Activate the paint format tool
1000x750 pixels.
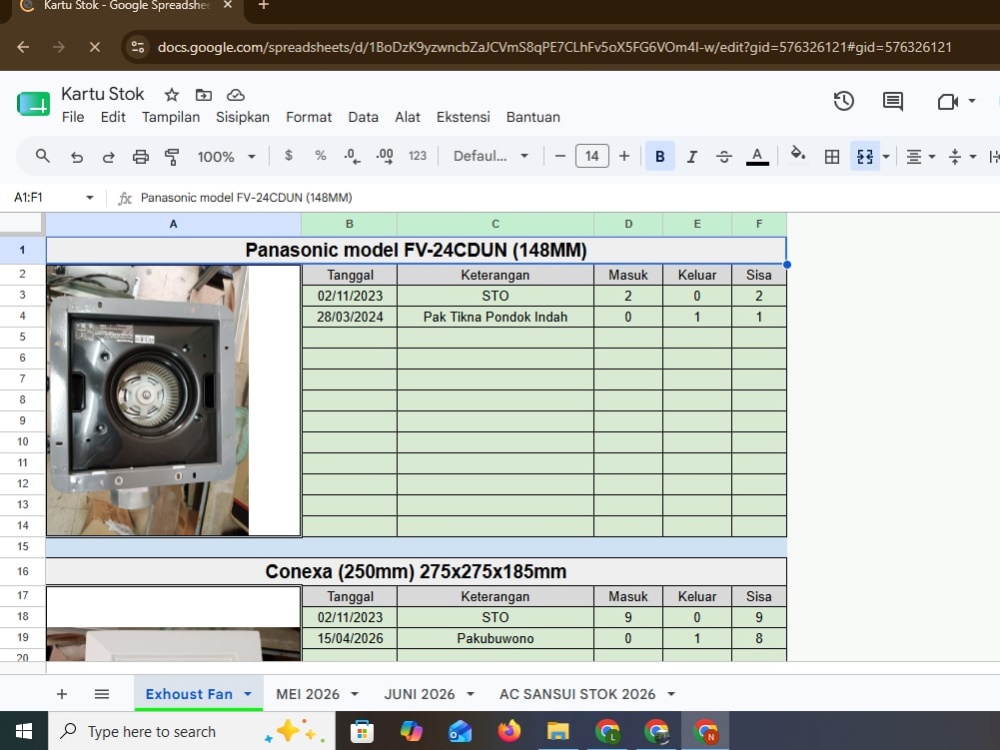172,156
